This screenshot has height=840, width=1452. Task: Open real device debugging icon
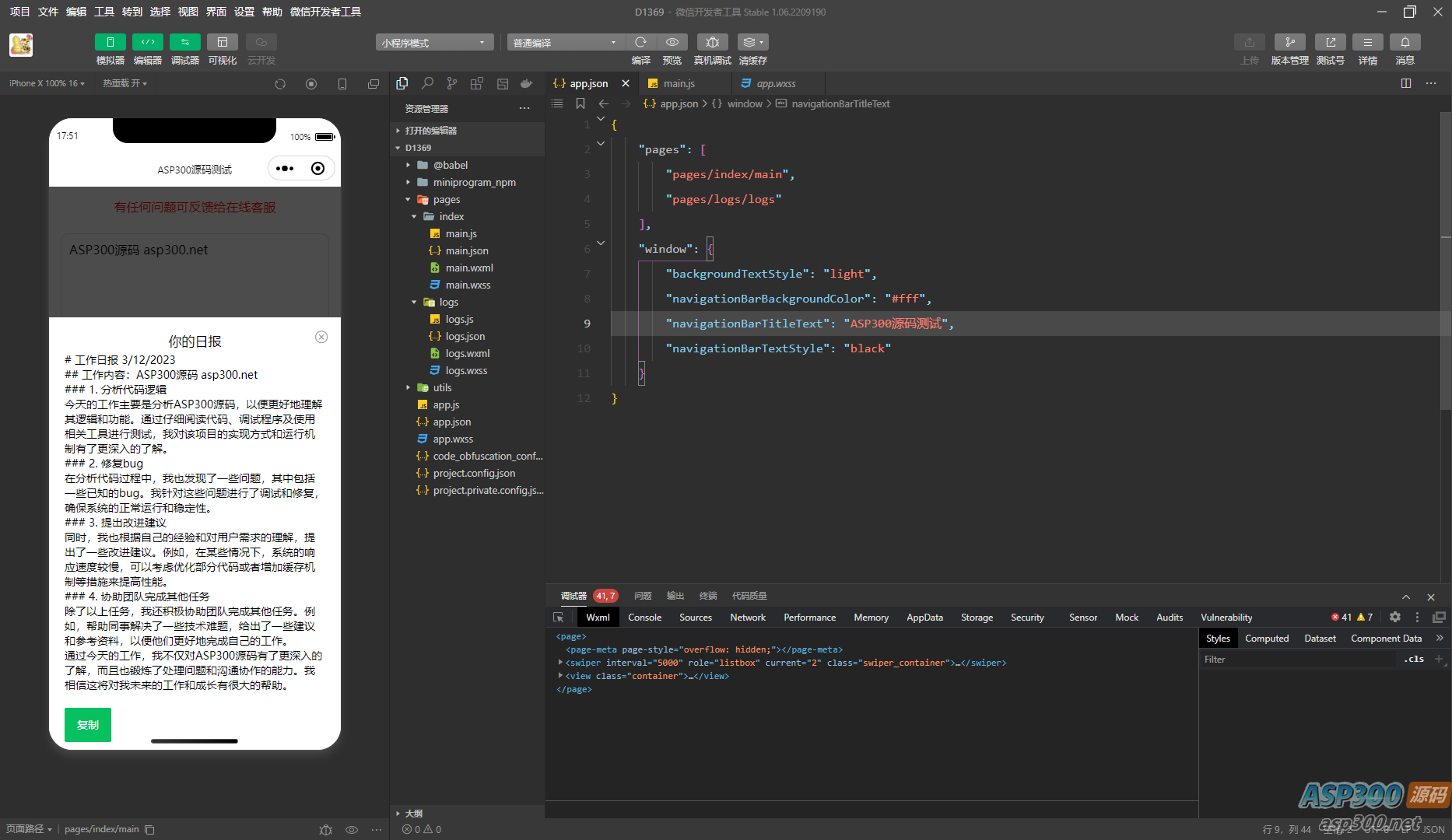[x=712, y=42]
